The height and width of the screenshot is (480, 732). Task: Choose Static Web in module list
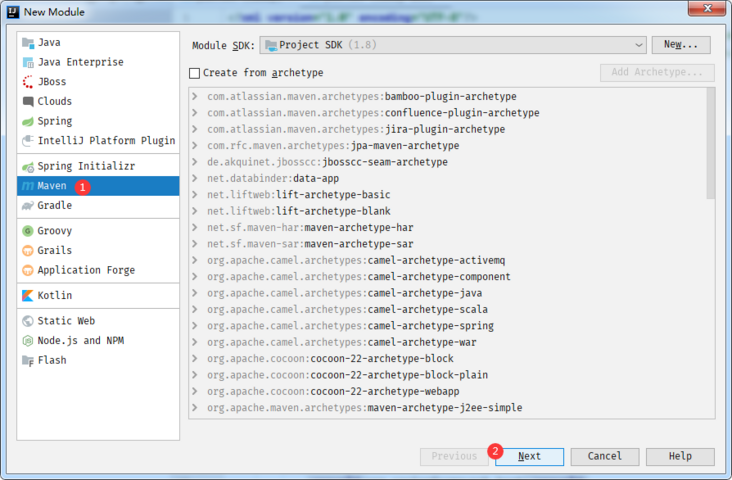coord(66,321)
